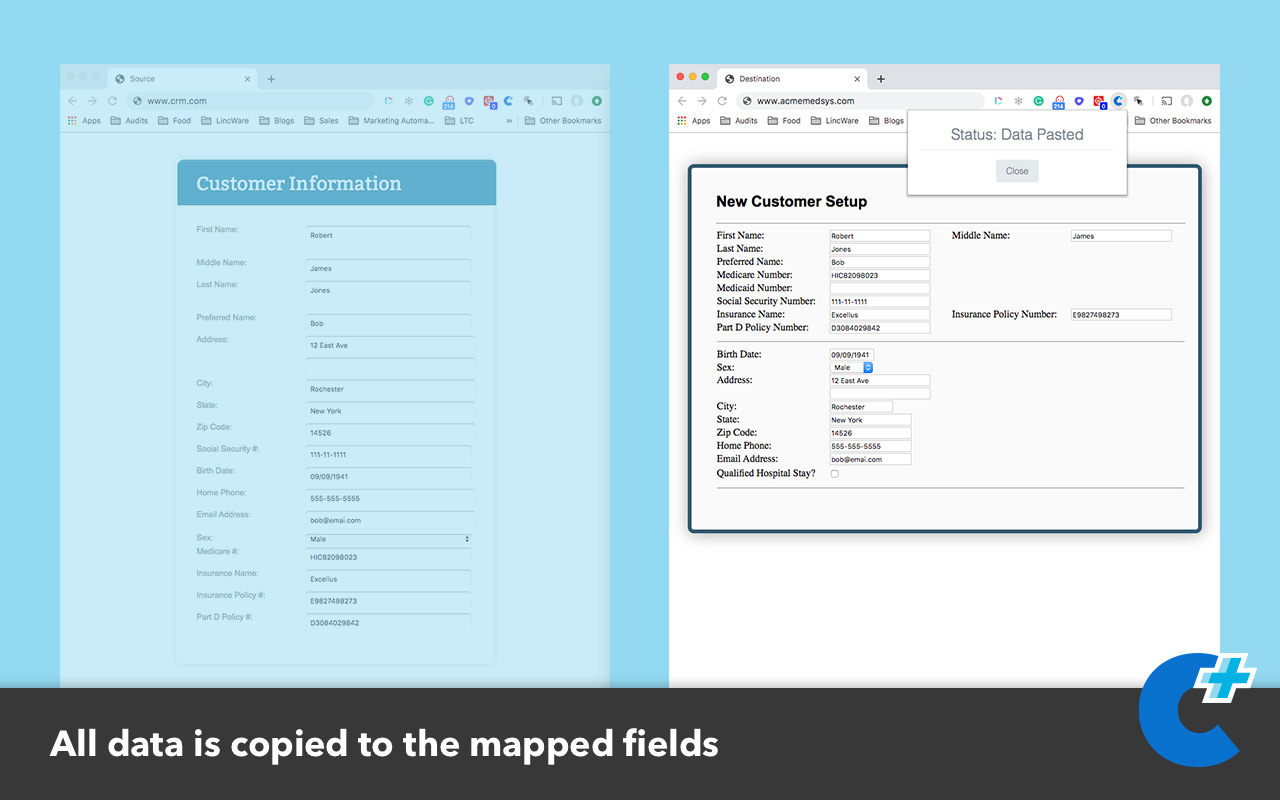Click the blue shield extension icon in Destination window
The height and width of the screenshot is (800, 1280).
1079,101
